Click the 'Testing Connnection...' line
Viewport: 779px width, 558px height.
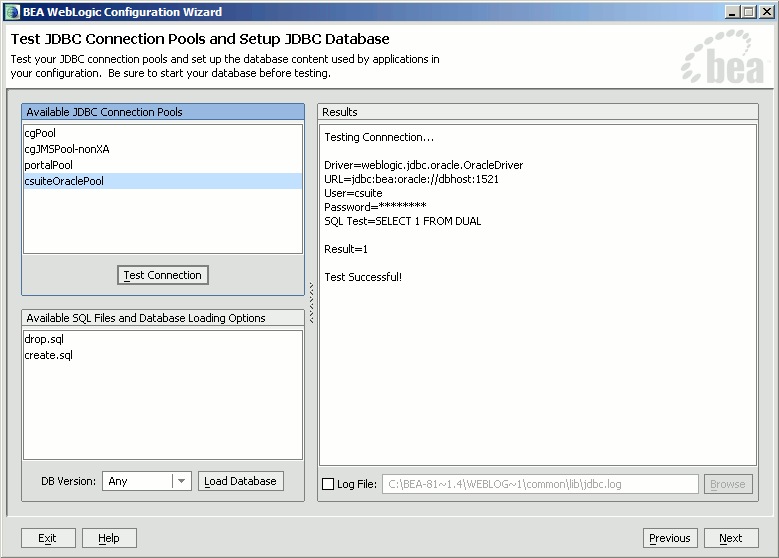click(379, 137)
